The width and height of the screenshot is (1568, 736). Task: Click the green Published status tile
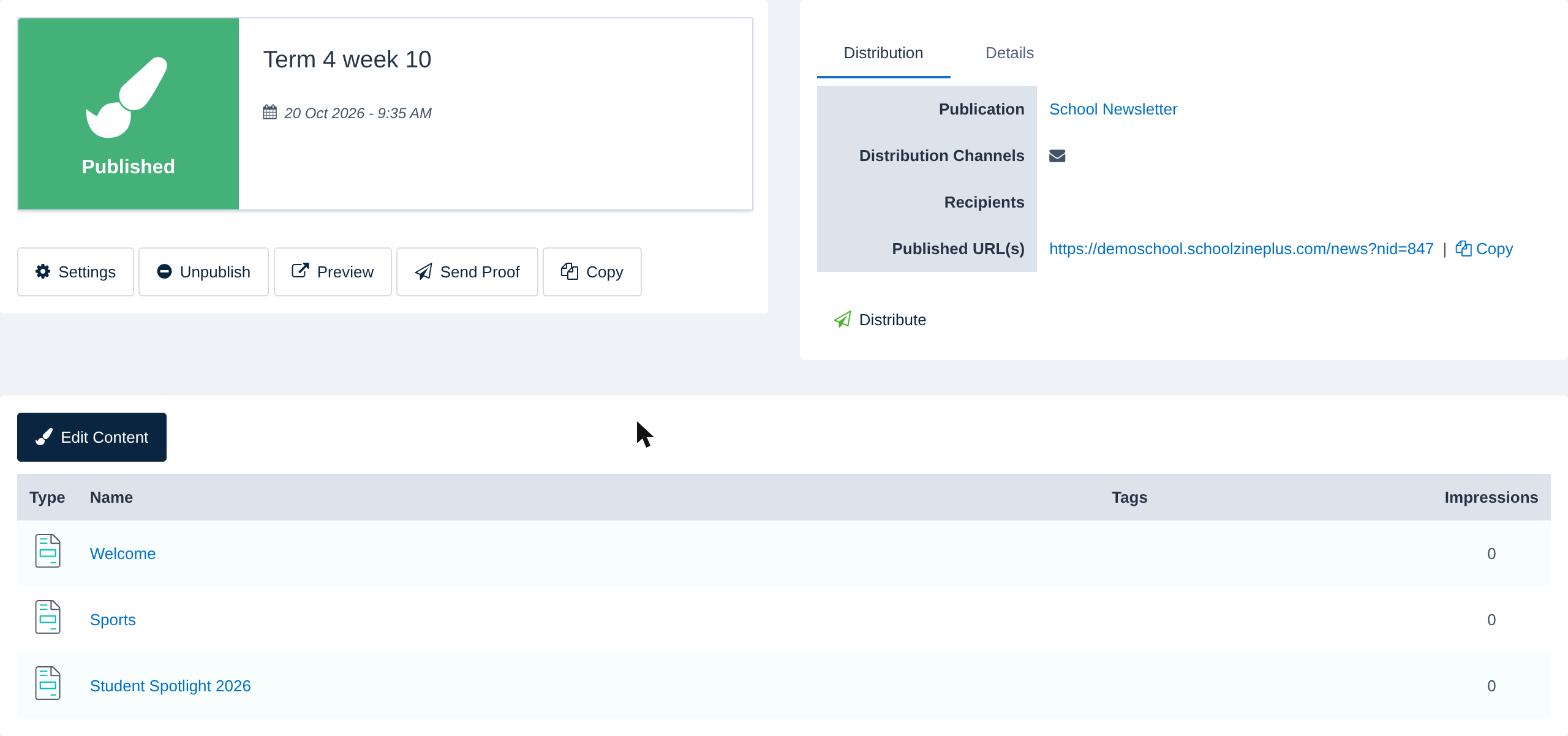128,113
